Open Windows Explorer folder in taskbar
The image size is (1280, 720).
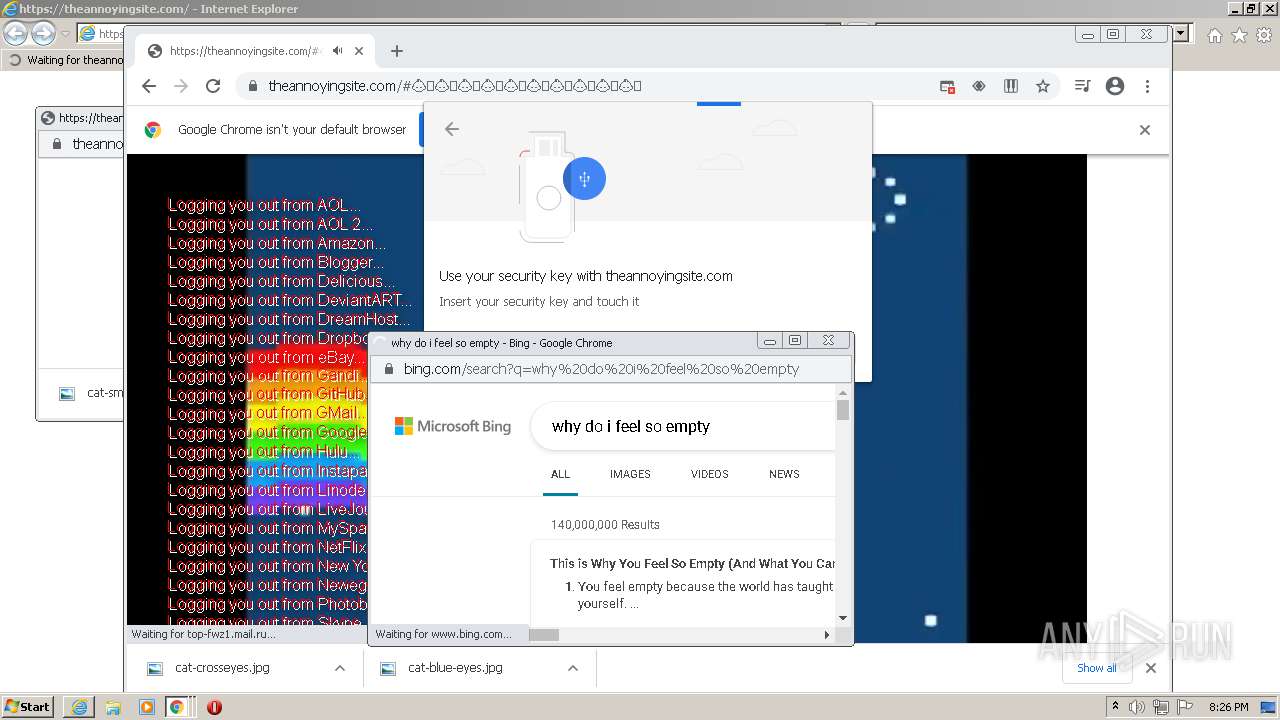click(113, 707)
